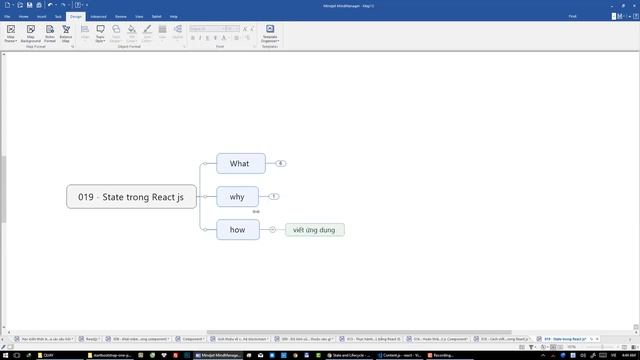Click the relationship icon under the why topic
The image size is (640, 360).
point(256,211)
